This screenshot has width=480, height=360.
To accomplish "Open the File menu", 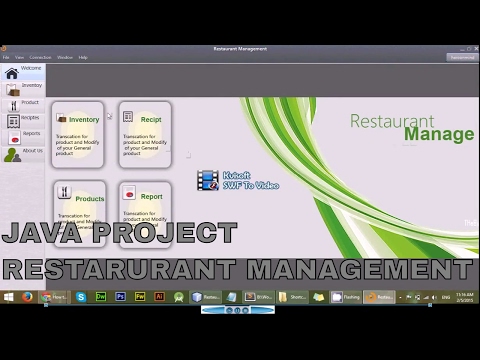I will point(6,57).
